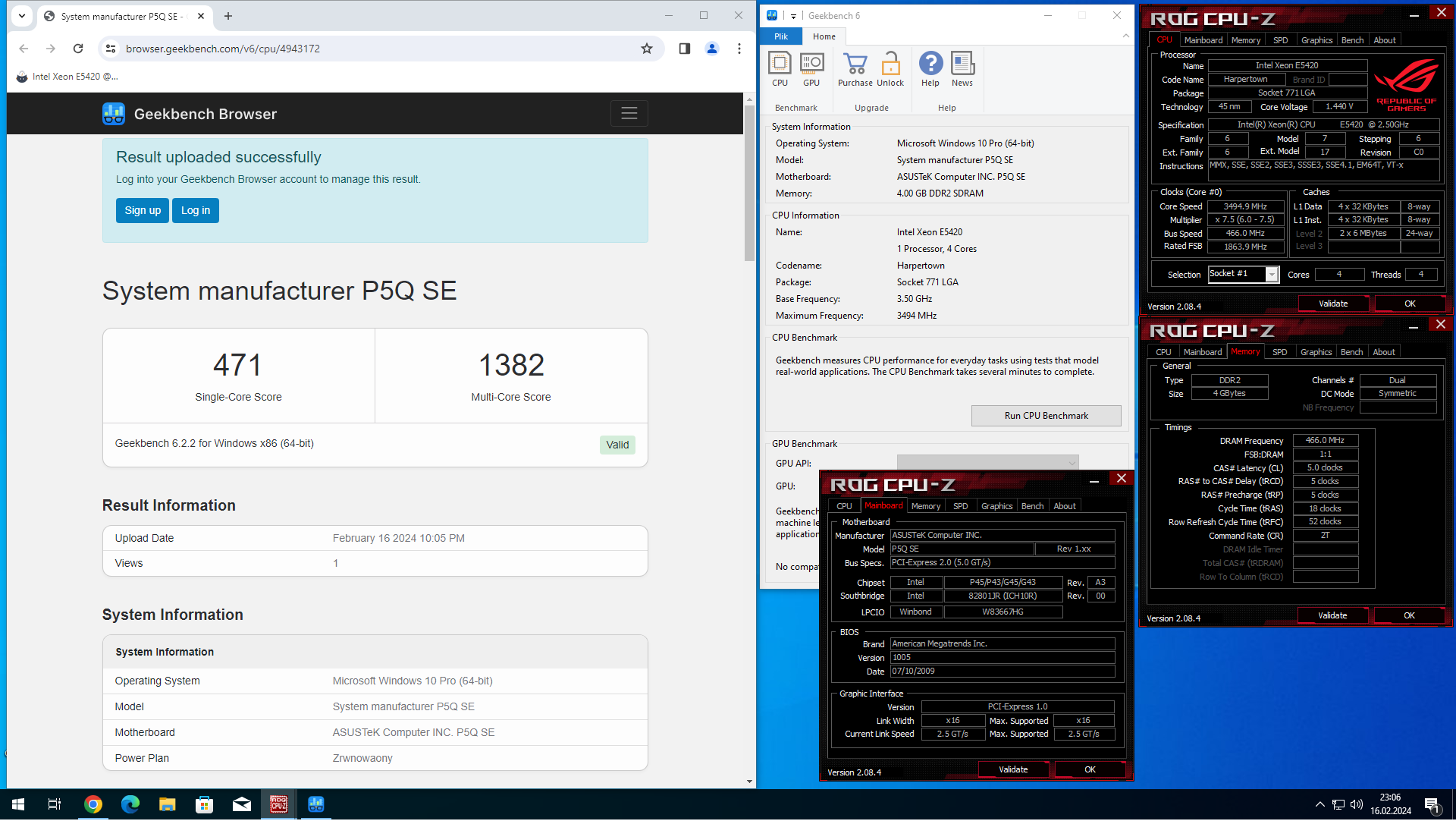View site information icon in address bar
Screen dimensions: 1456x821
pyautogui.click(x=111, y=49)
